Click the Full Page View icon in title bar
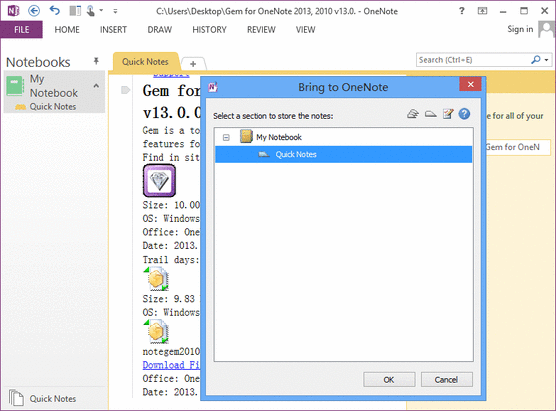The height and width of the screenshot is (411, 556). click(482, 11)
